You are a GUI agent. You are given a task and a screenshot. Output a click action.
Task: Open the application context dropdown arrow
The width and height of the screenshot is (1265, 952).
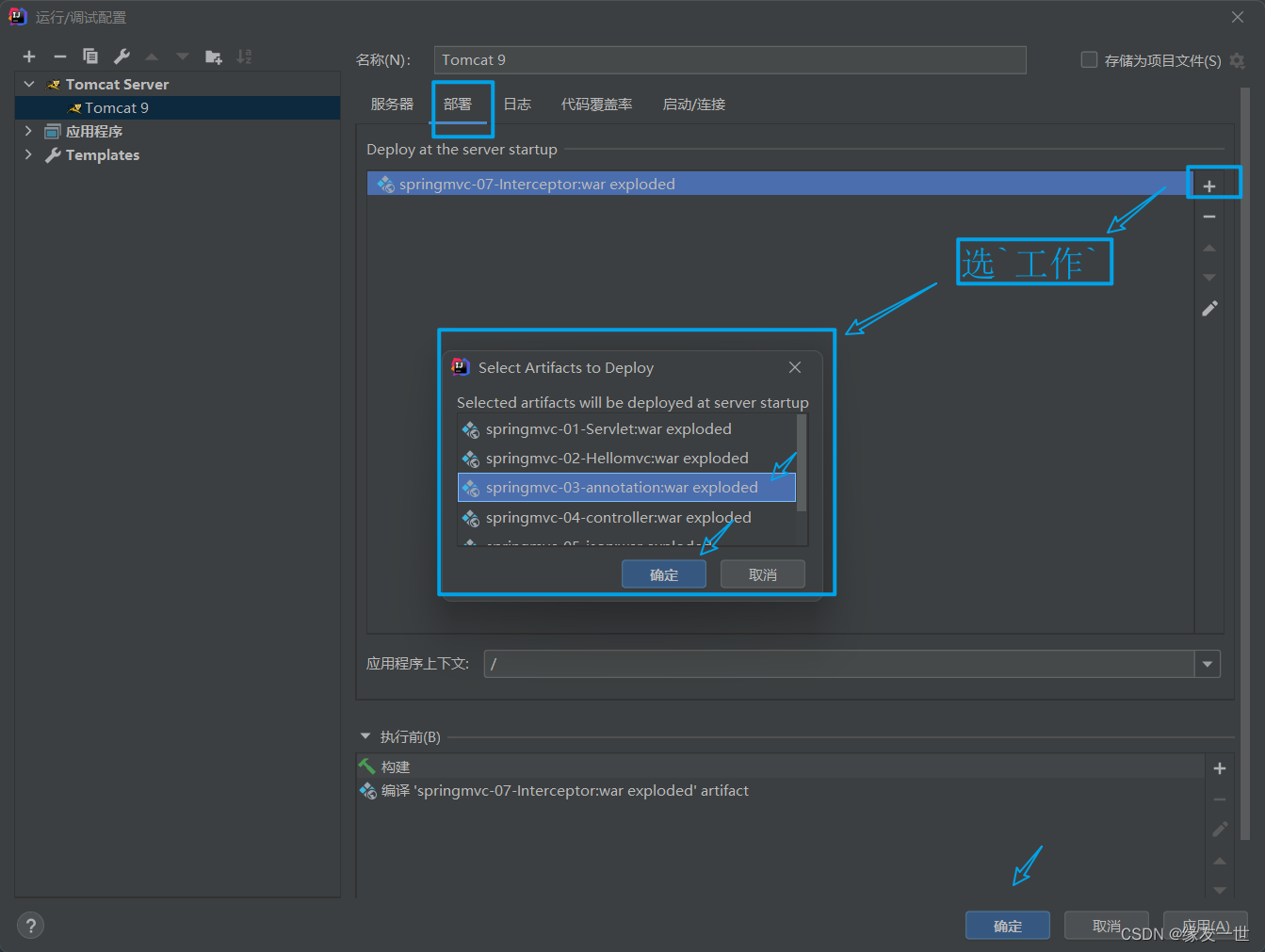tap(1208, 664)
